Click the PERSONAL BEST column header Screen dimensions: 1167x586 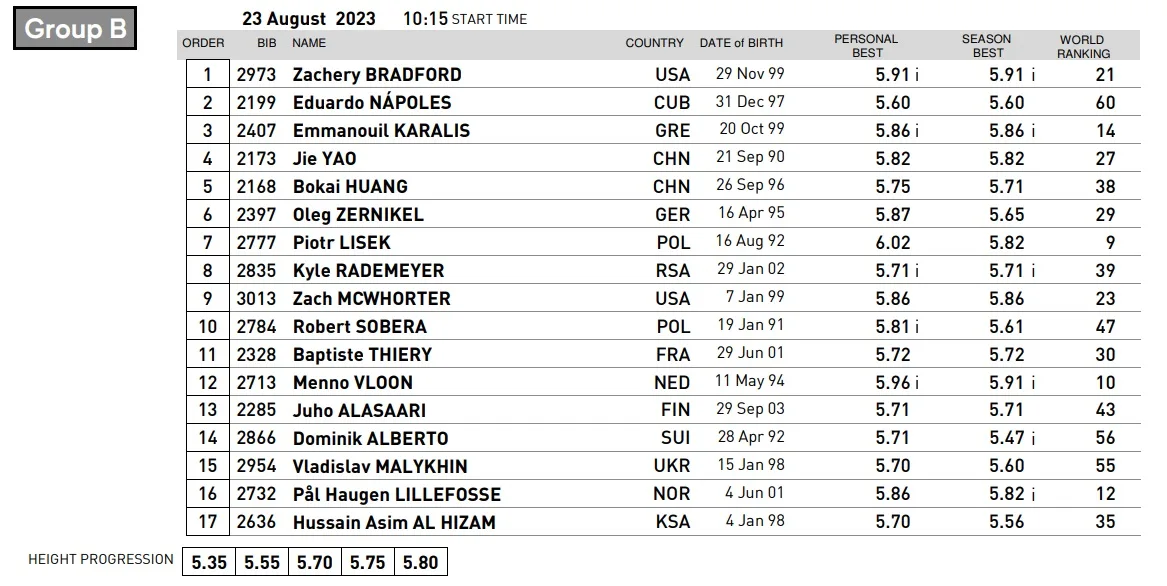point(866,45)
